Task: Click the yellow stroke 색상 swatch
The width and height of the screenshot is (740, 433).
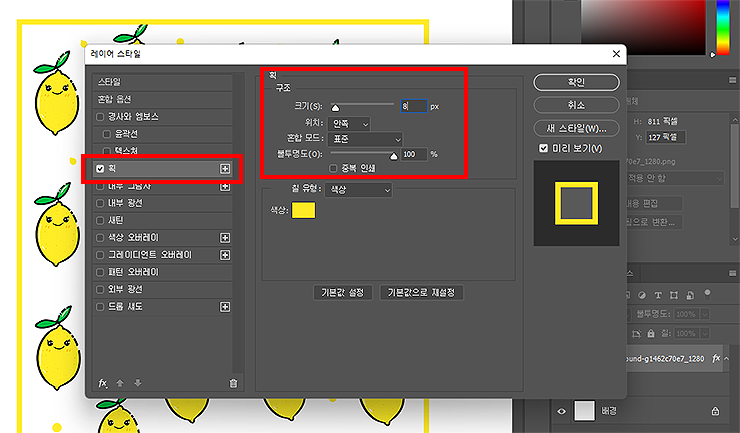Action: click(303, 210)
